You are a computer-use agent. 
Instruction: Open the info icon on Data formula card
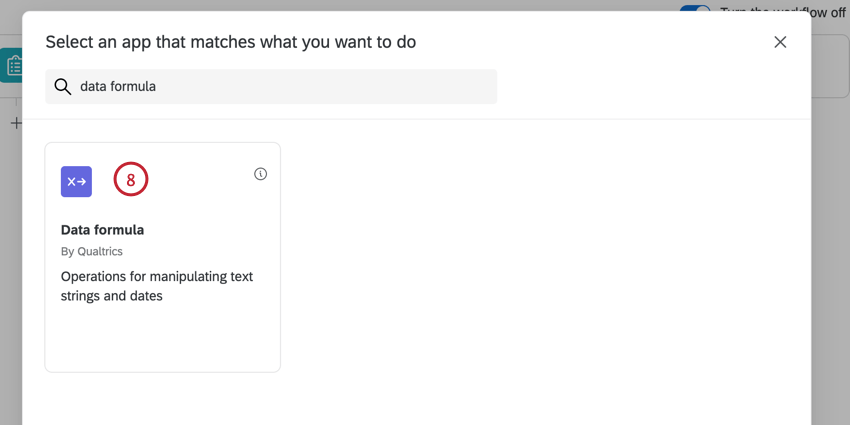(260, 174)
